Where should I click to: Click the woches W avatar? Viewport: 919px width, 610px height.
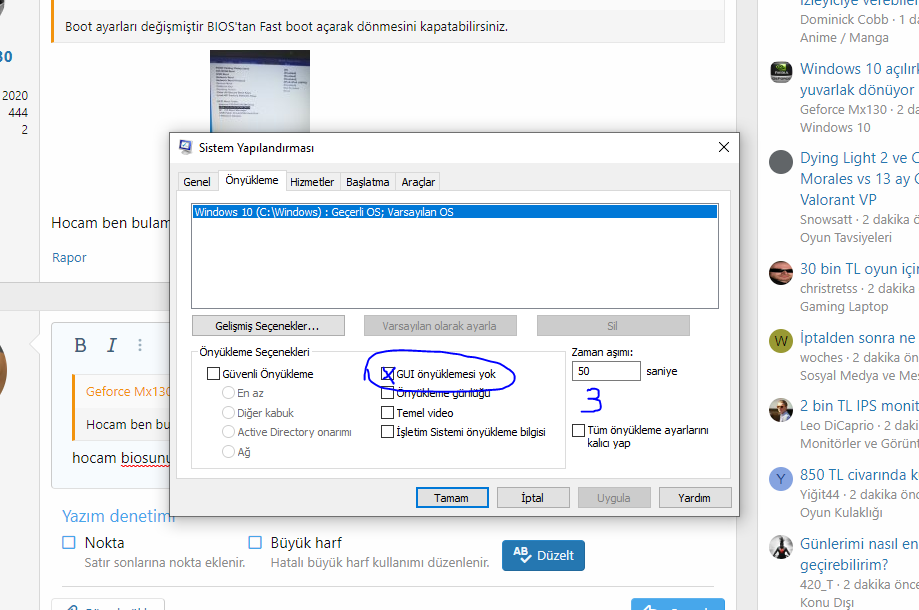781,341
